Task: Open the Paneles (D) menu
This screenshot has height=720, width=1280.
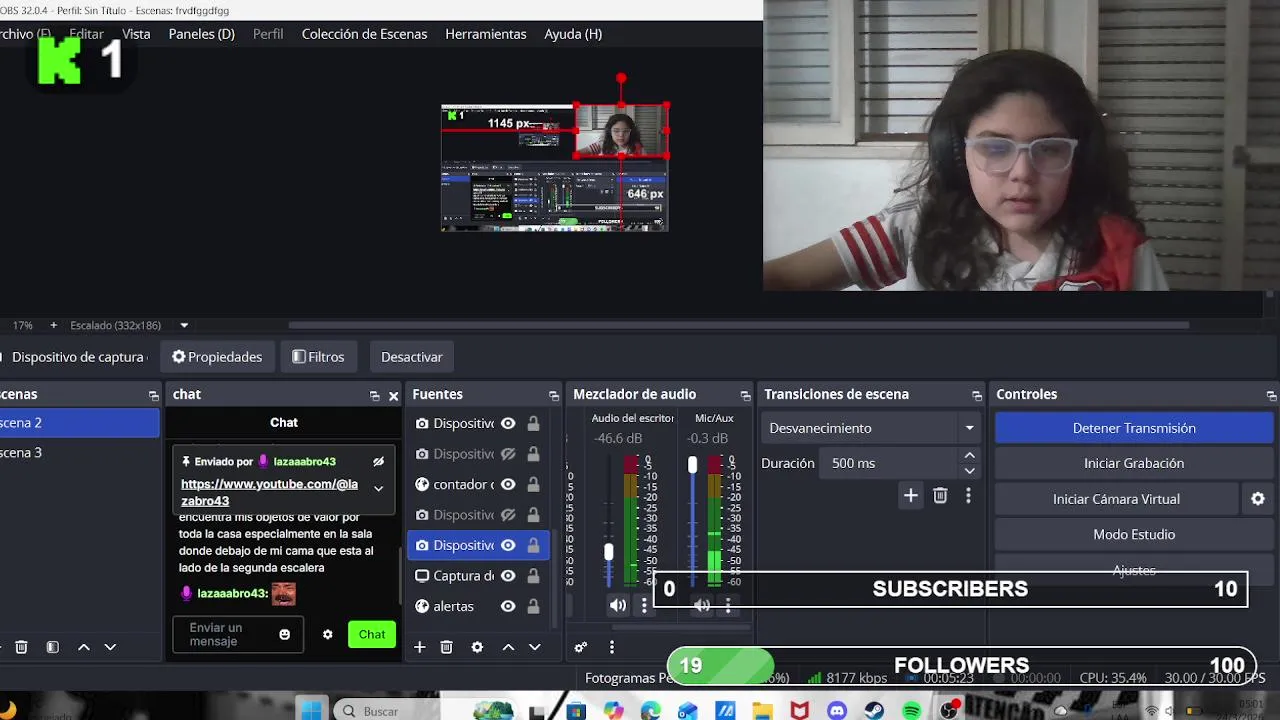Action: tap(202, 34)
